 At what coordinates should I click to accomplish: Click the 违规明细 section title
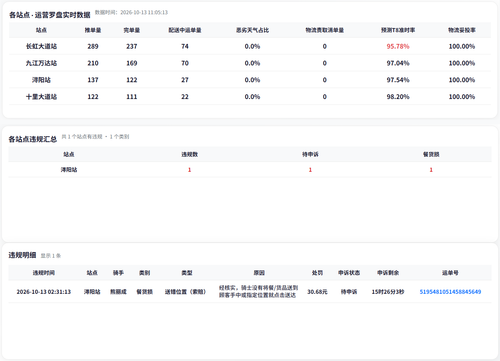point(22,255)
